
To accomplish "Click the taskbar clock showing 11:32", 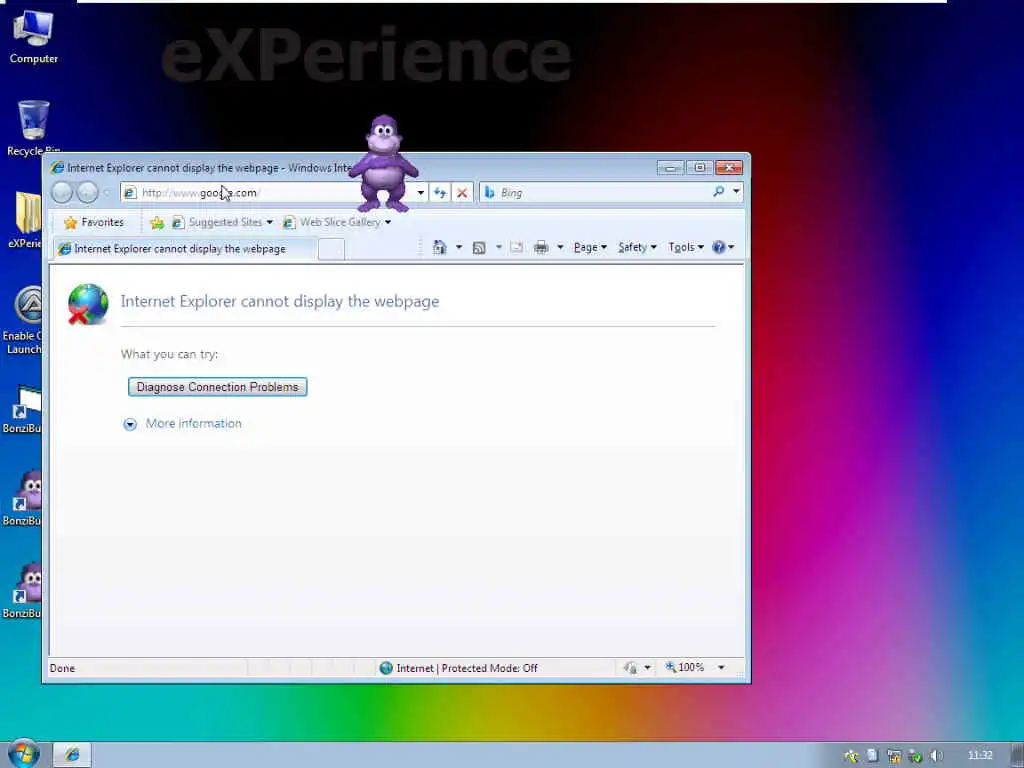I will (x=980, y=755).
